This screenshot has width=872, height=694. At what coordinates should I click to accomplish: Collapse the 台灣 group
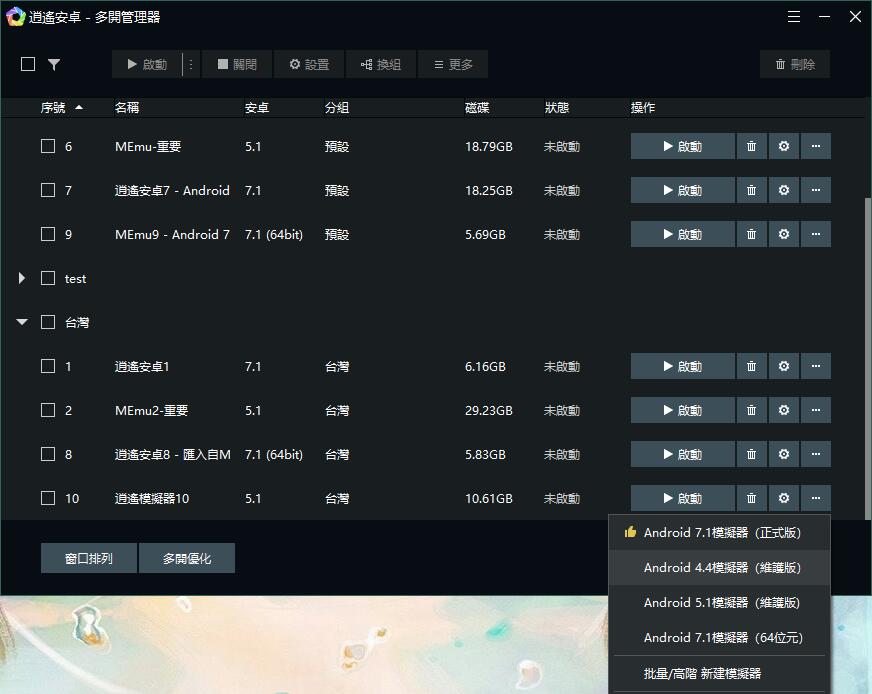(21, 322)
